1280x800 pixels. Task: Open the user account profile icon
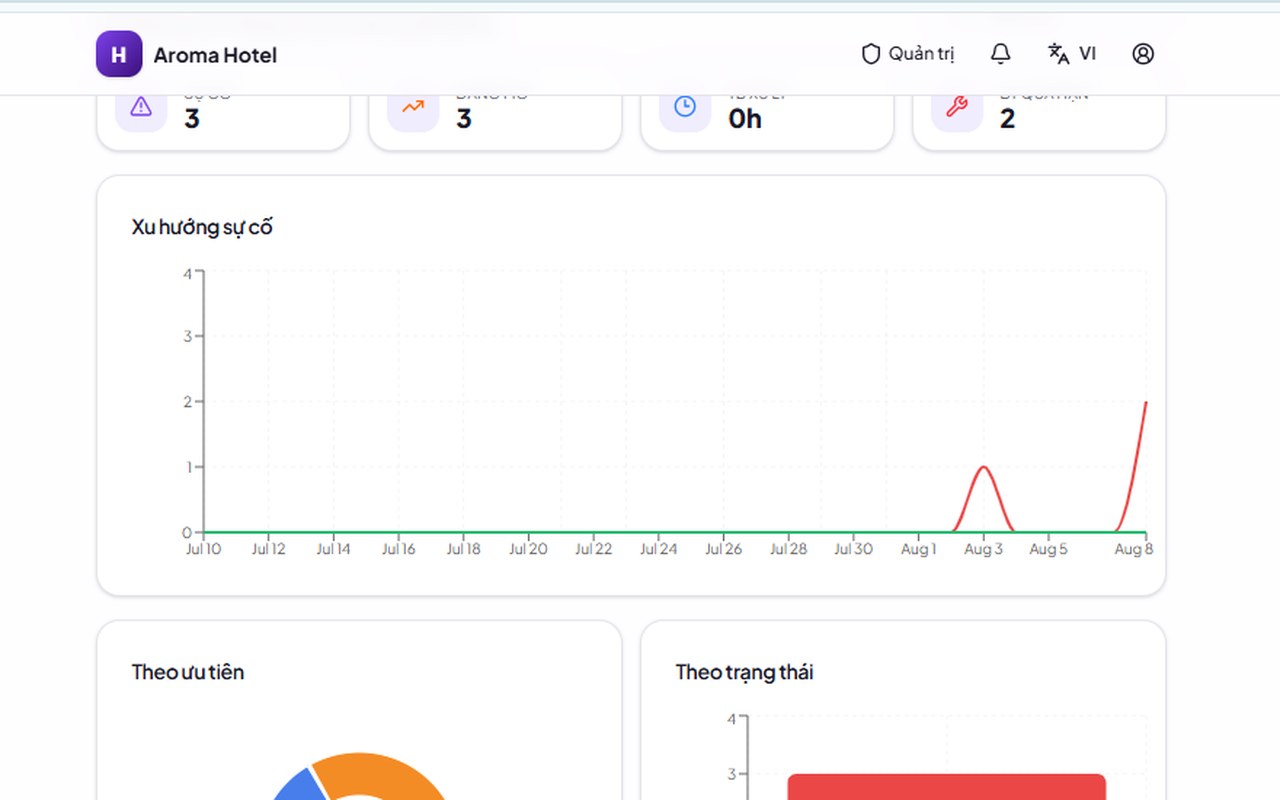[x=1143, y=54]
